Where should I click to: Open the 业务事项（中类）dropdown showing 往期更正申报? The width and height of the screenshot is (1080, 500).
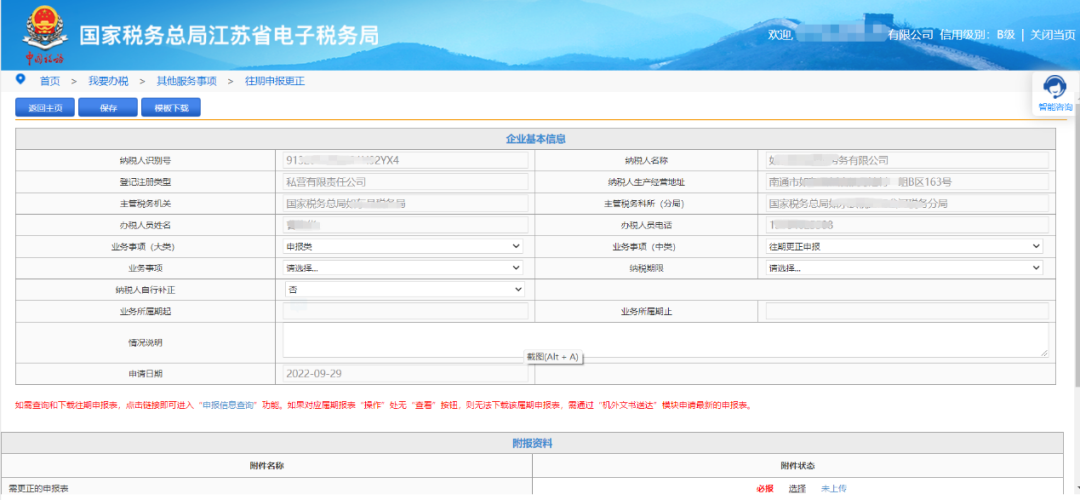point(904,246)
